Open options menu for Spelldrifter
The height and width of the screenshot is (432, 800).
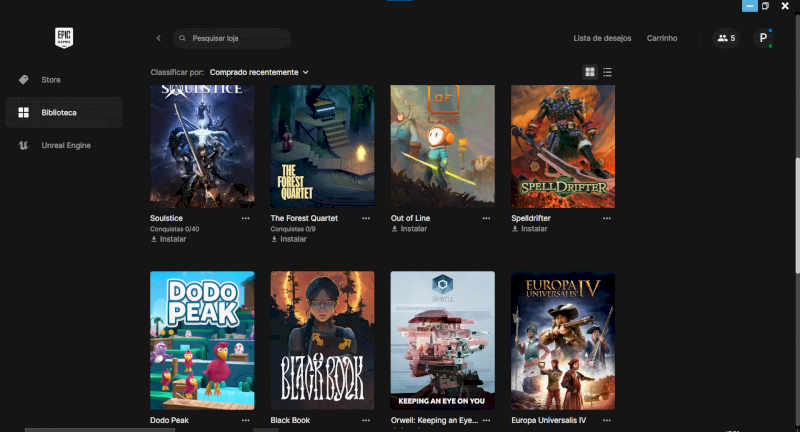[x=607, y=218]
